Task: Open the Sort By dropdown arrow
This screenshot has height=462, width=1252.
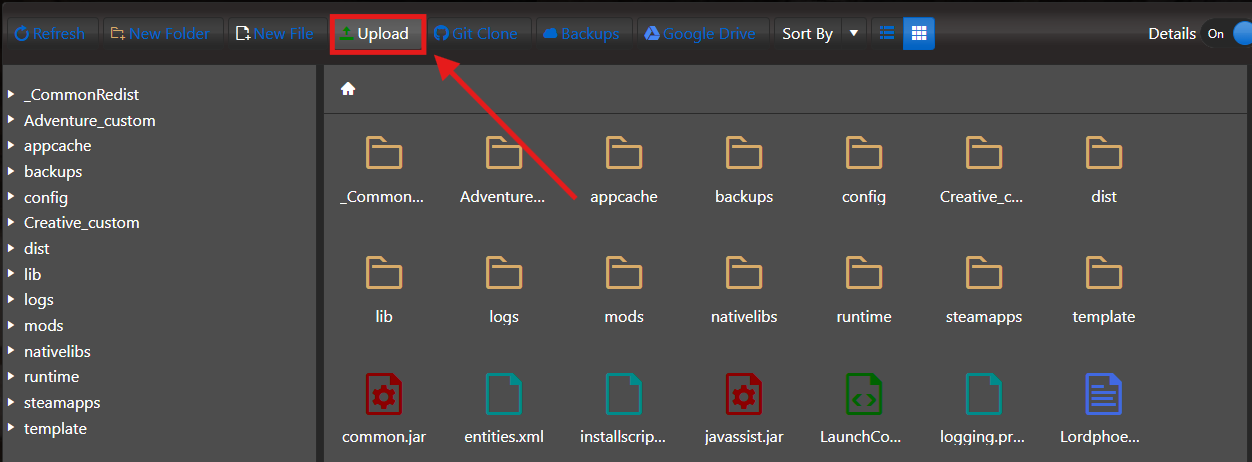Action: (x=853, y=33)
